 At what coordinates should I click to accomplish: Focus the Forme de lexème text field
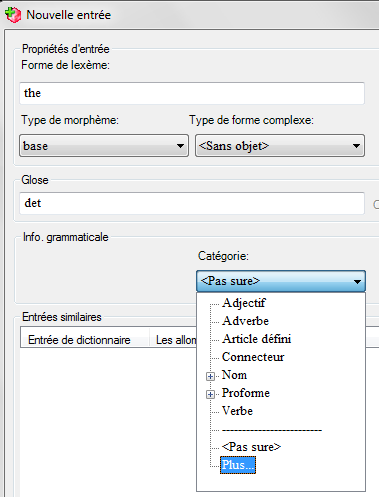(x=192, y=93)
